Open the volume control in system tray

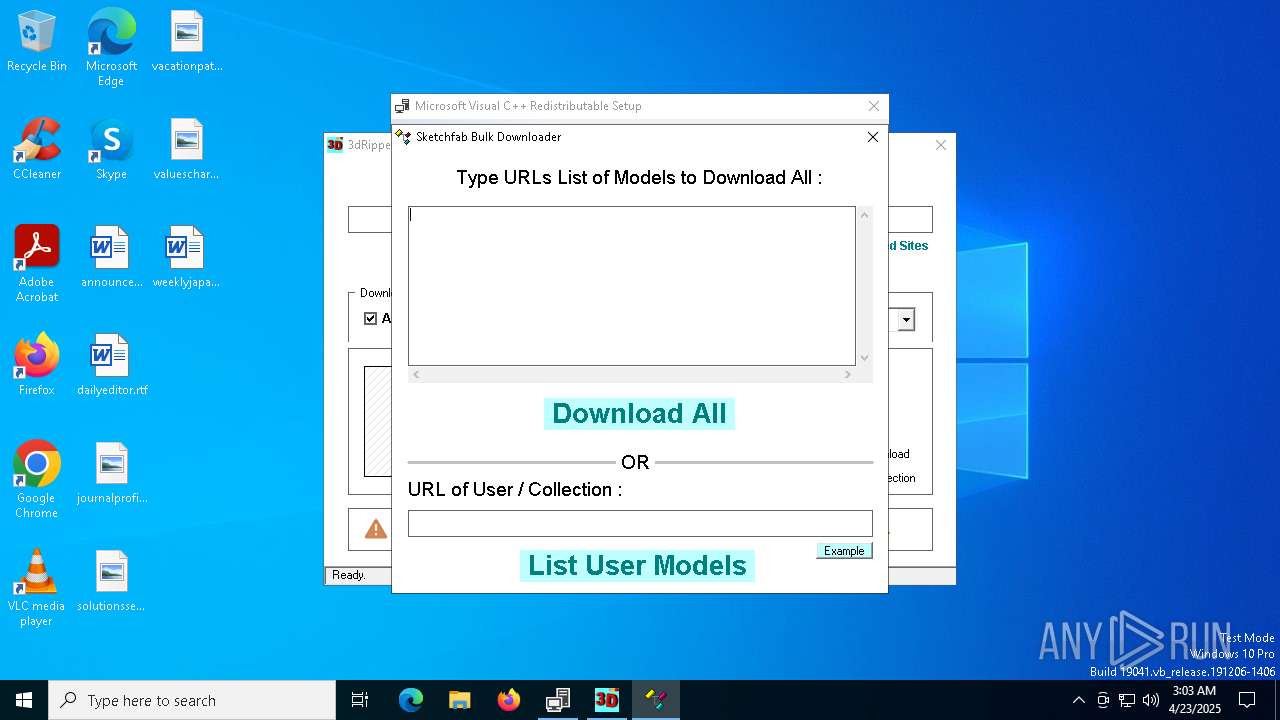click(1151, 700)
